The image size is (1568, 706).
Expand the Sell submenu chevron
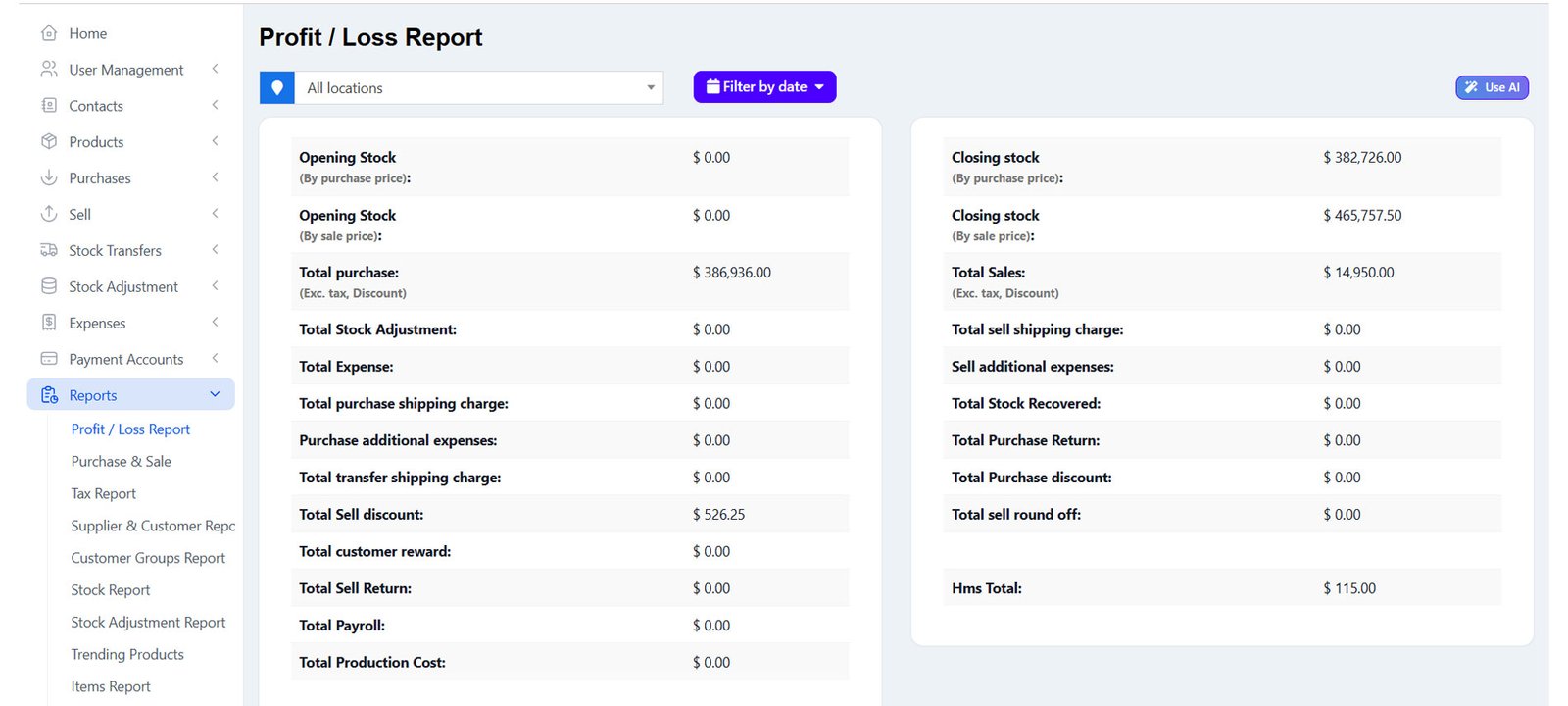tap(215, 215)
